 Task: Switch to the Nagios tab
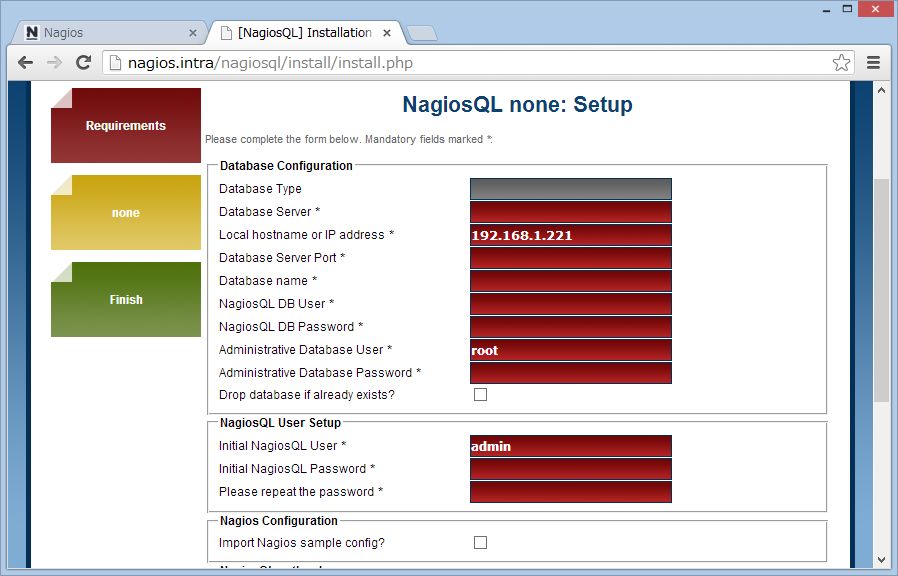109,33
